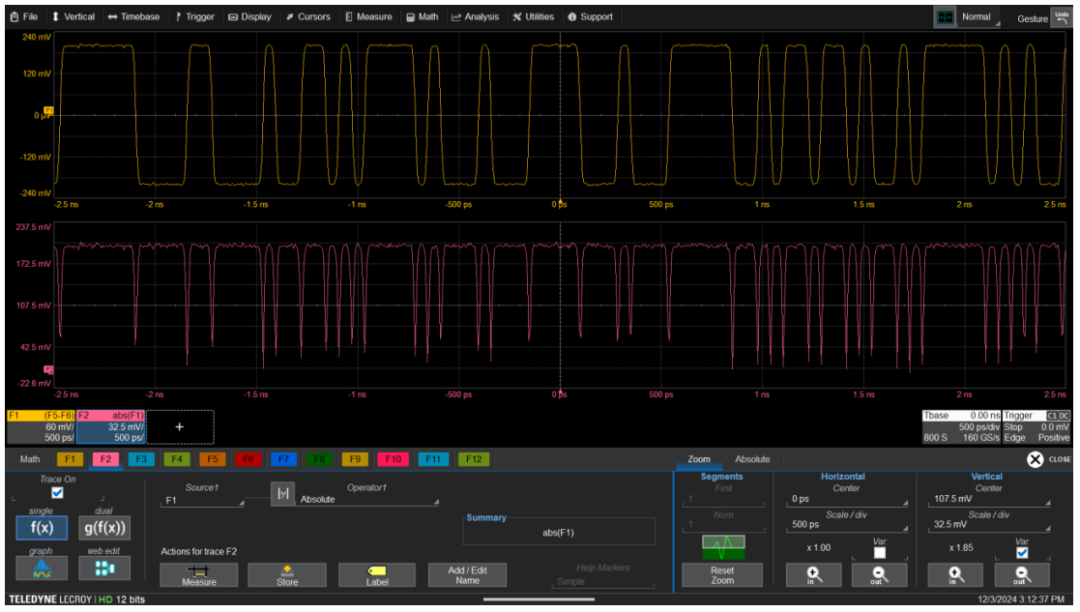The height and width of the screenshot is (612, 1080).
Task: Open the Trigger menu
Action: coord(195,17)
